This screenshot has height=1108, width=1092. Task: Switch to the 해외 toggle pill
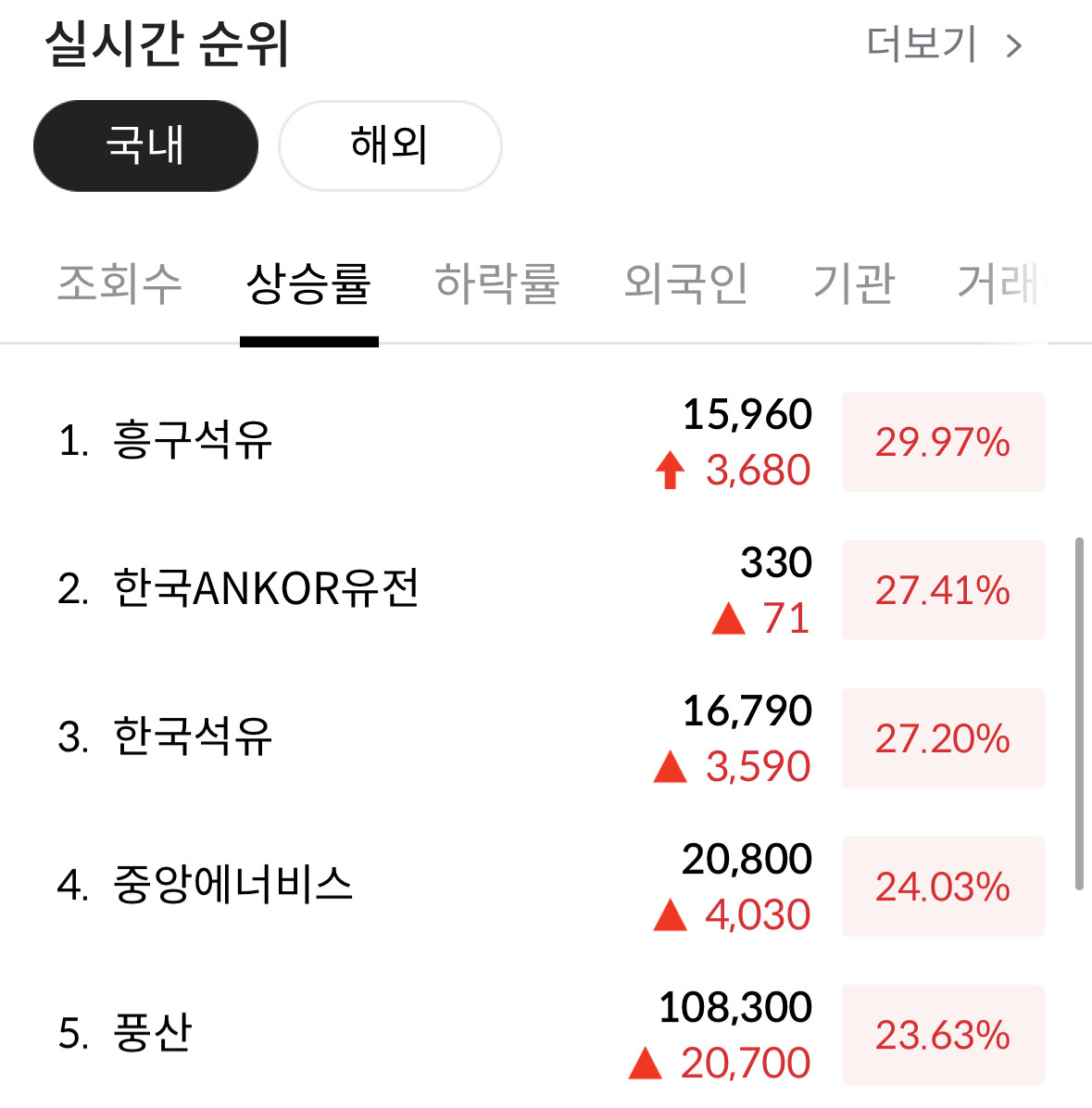pyautogui.click(x=390, y=145)
